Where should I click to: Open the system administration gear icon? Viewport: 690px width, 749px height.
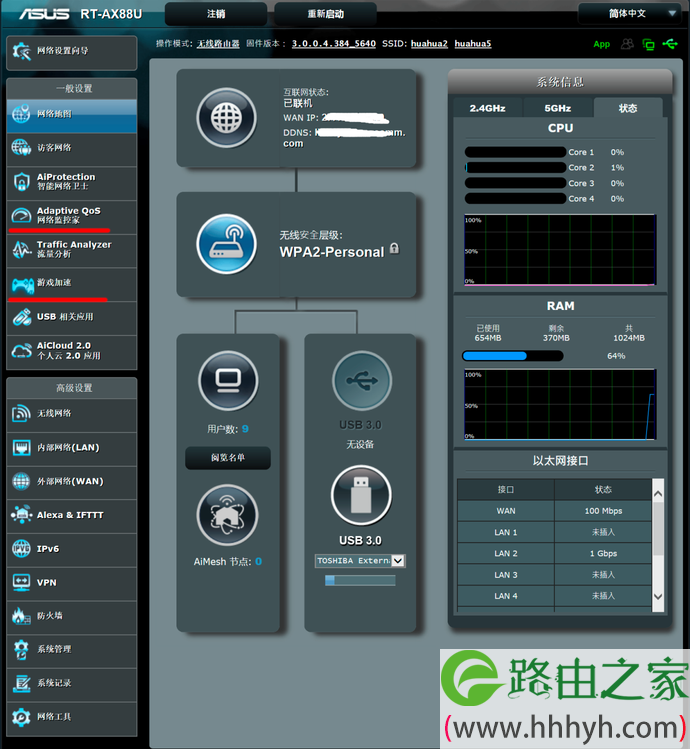21,650
